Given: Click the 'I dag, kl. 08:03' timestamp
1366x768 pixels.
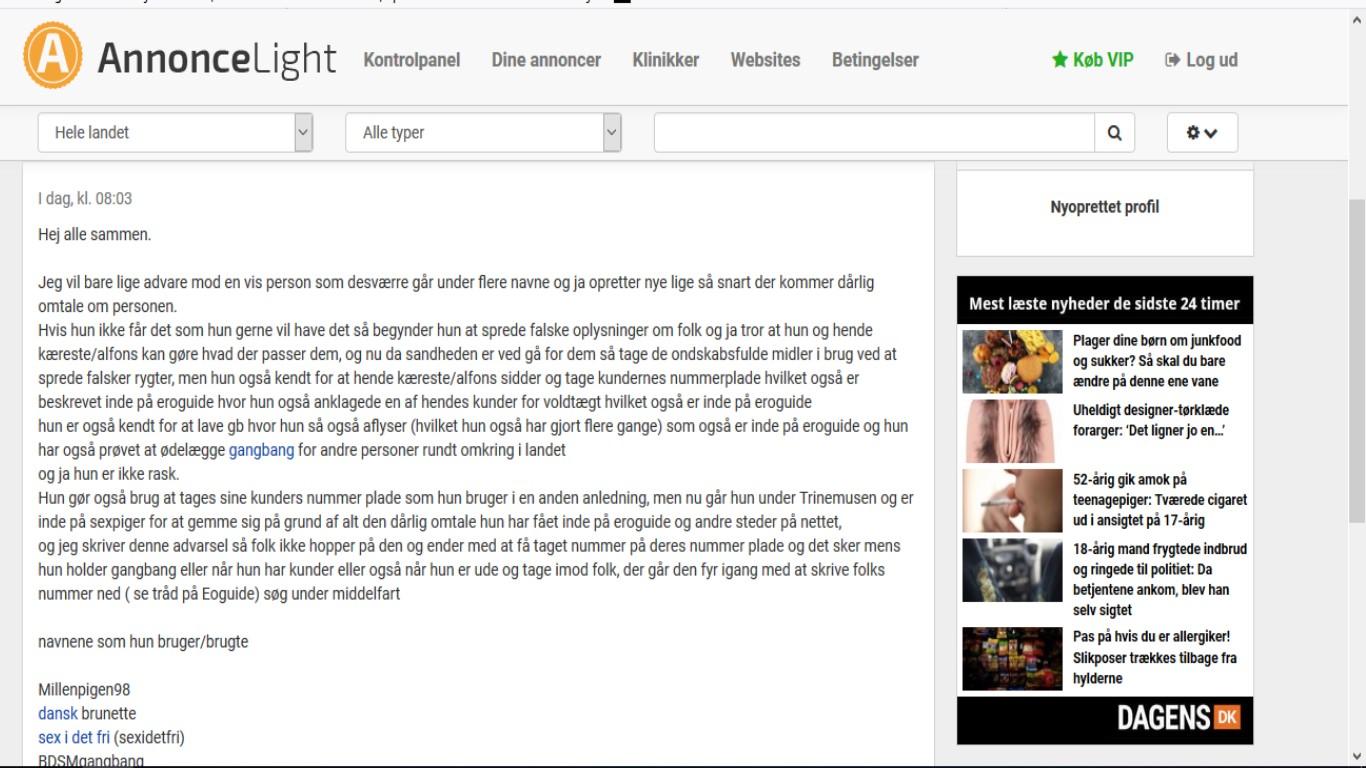Looking at the screenshot, I should [x=85, y=199].
